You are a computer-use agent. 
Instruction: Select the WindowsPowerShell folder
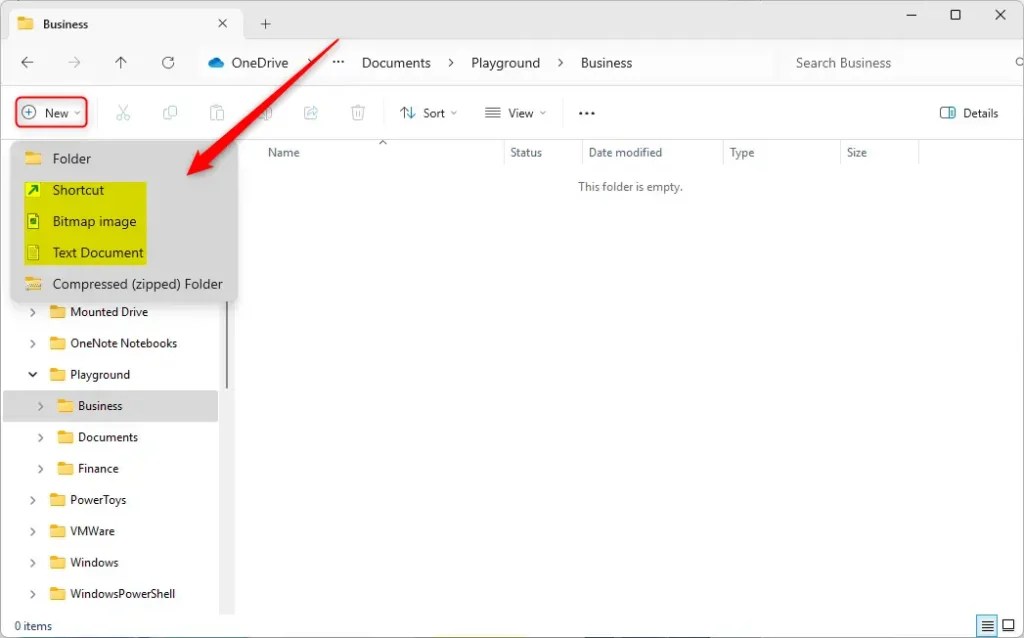123,594
